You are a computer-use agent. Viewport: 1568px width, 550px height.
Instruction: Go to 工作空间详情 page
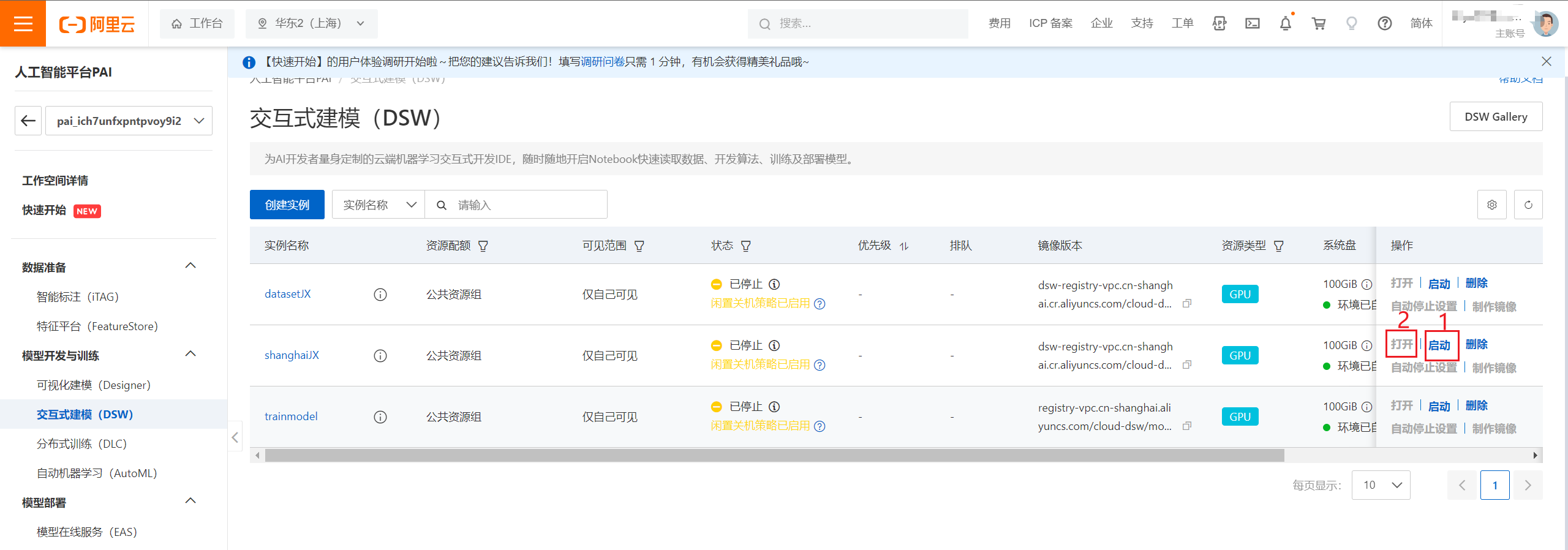tap(55, 181)
